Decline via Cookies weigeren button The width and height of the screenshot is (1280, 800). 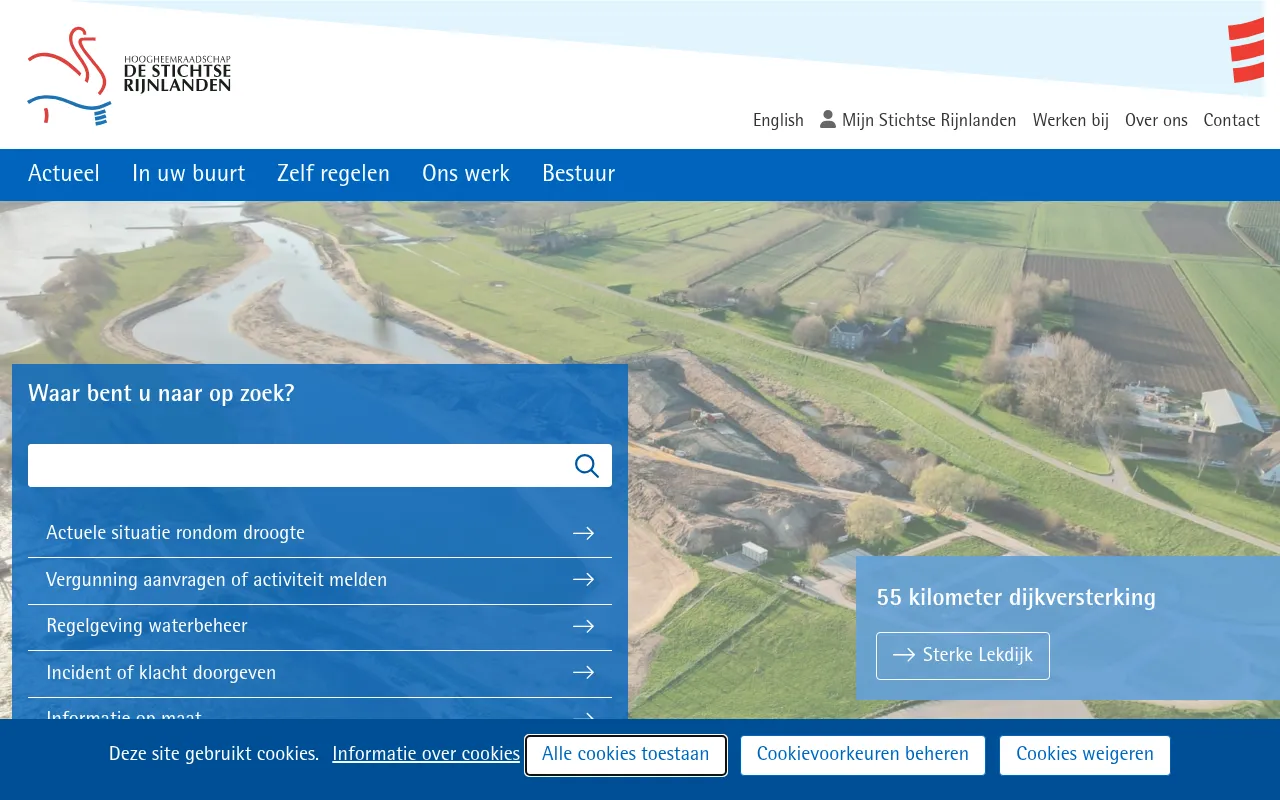(x=1085, y=755)
